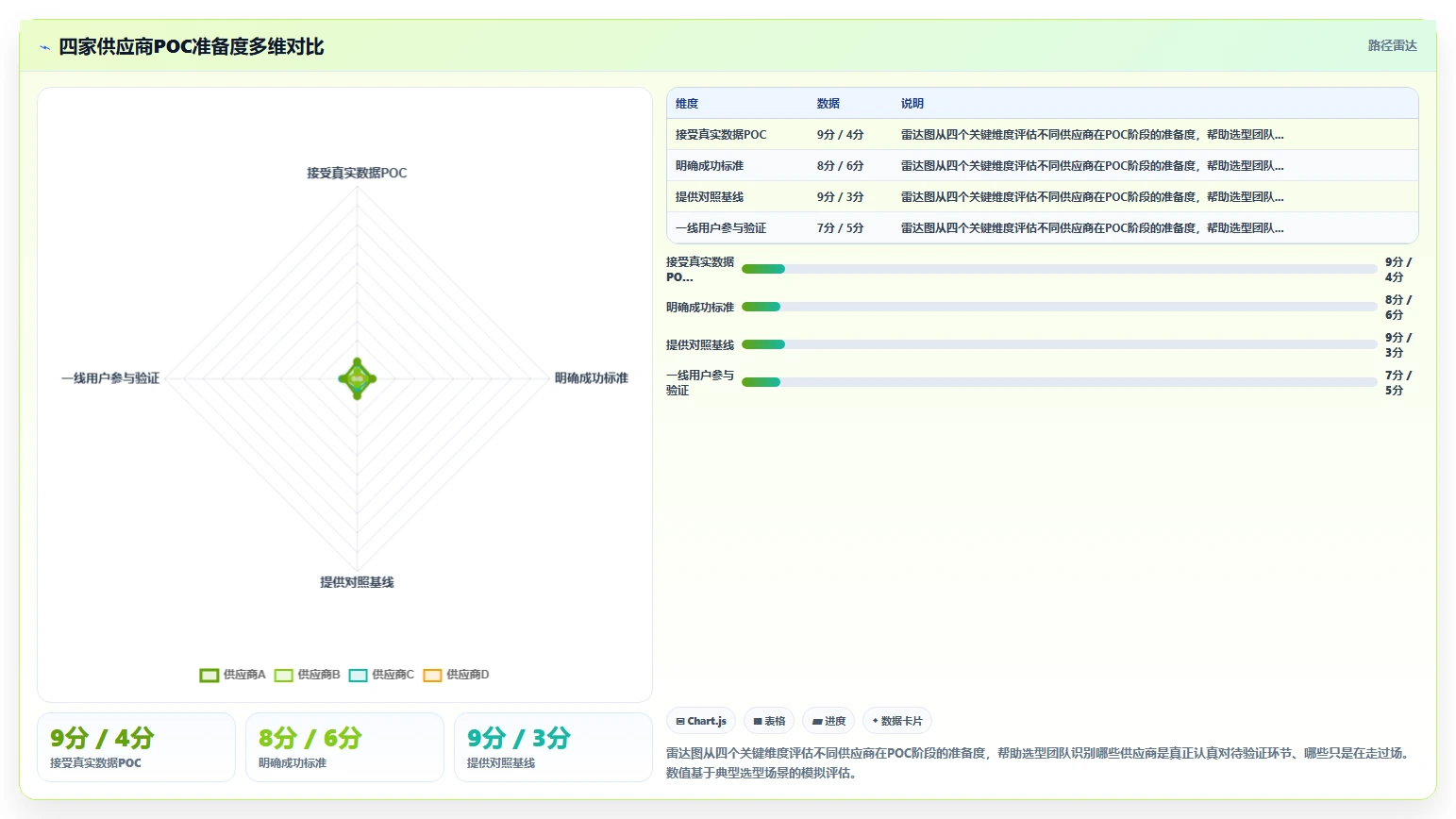Image resolution: width=1456 pixels, height=819 pixels.
Task: Click table value 7分 / 5分
Action: tap(840, 228)
